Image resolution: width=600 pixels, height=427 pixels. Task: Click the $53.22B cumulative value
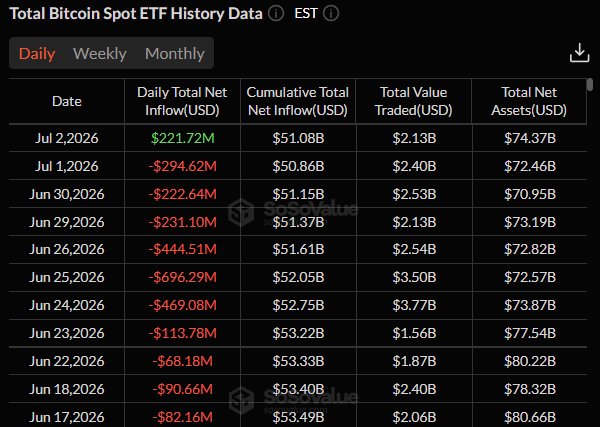(x=298, y=333)
